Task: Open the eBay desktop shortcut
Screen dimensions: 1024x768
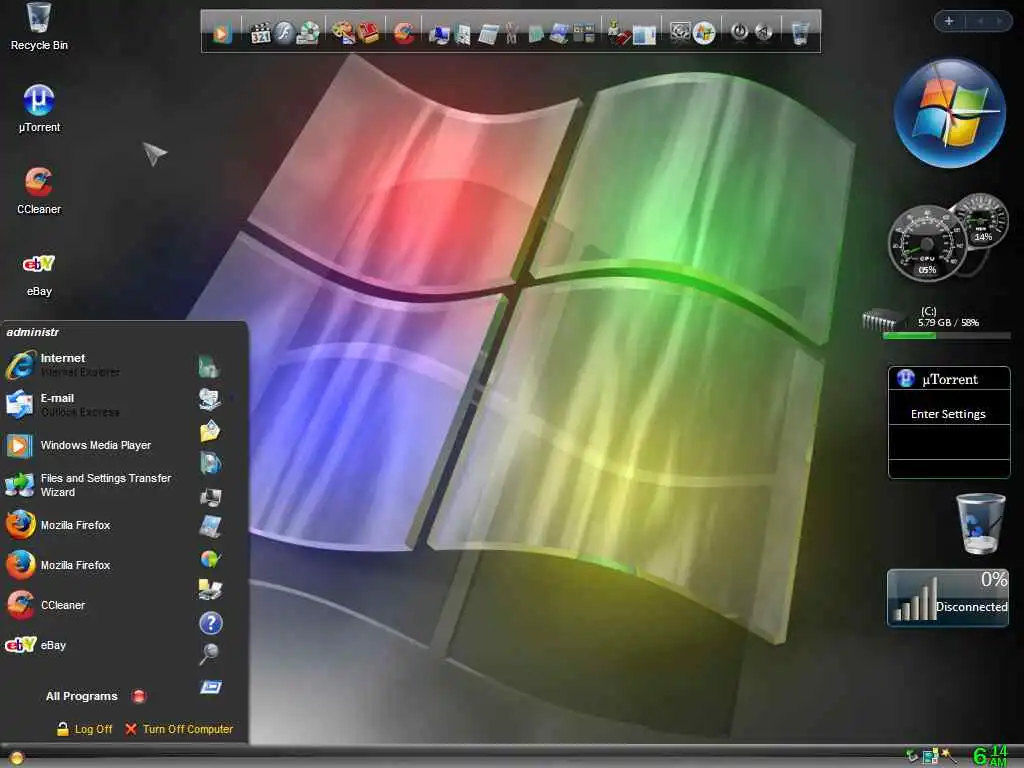Action: coord(39,274)
